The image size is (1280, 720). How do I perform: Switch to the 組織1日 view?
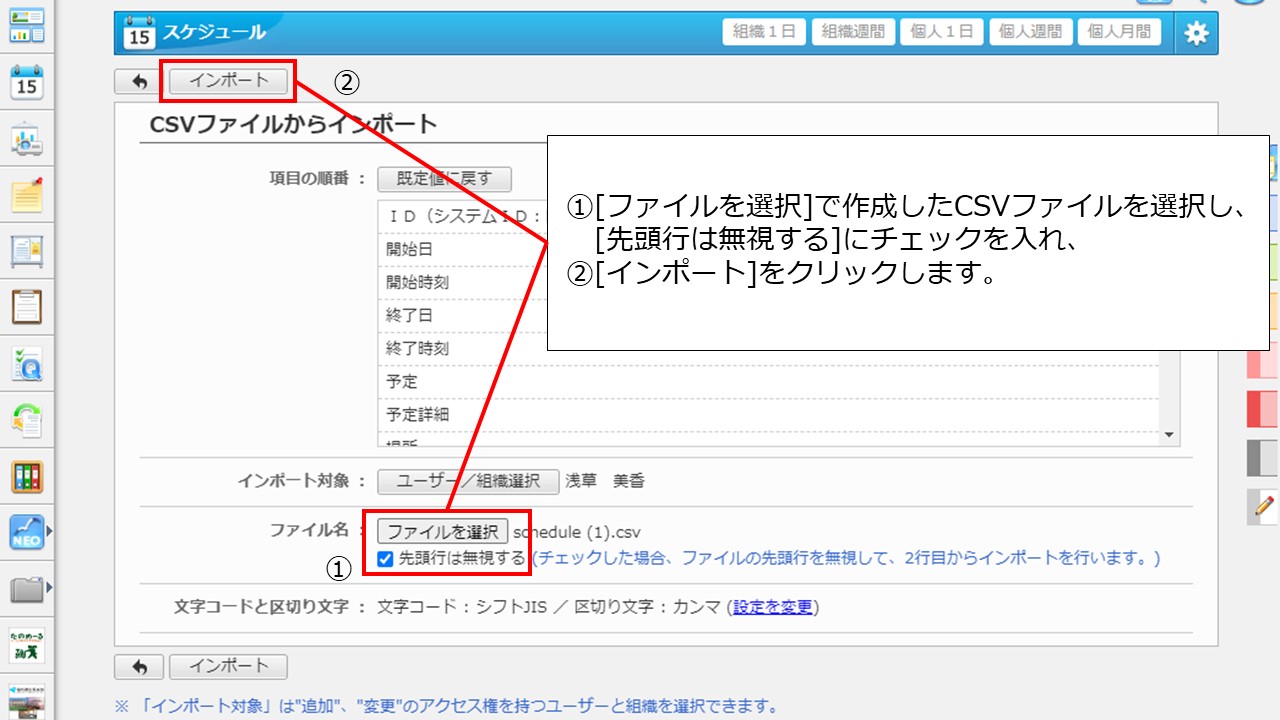pos(764,32)
